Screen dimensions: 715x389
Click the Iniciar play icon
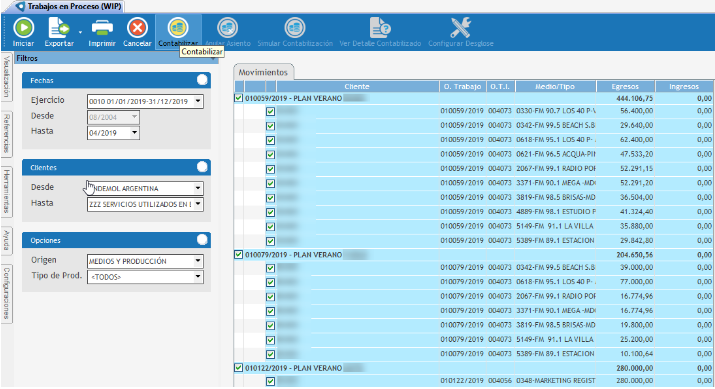tap(23, 28)
